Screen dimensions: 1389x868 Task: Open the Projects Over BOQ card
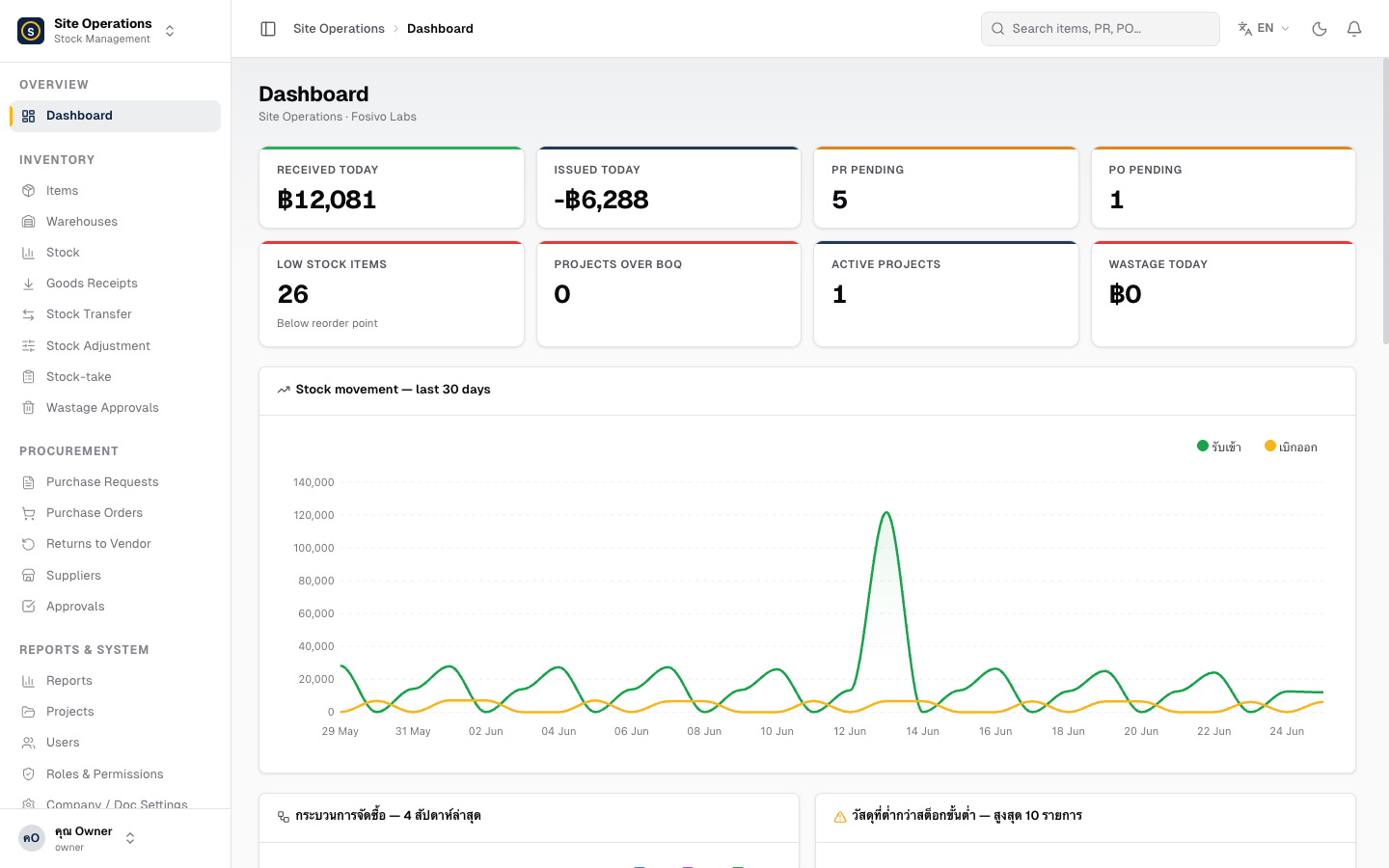pos(668,294)
